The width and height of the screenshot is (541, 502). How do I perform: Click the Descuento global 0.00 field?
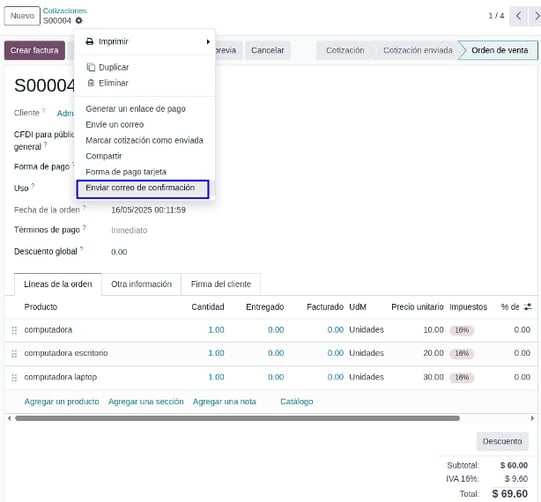point(119,252)
